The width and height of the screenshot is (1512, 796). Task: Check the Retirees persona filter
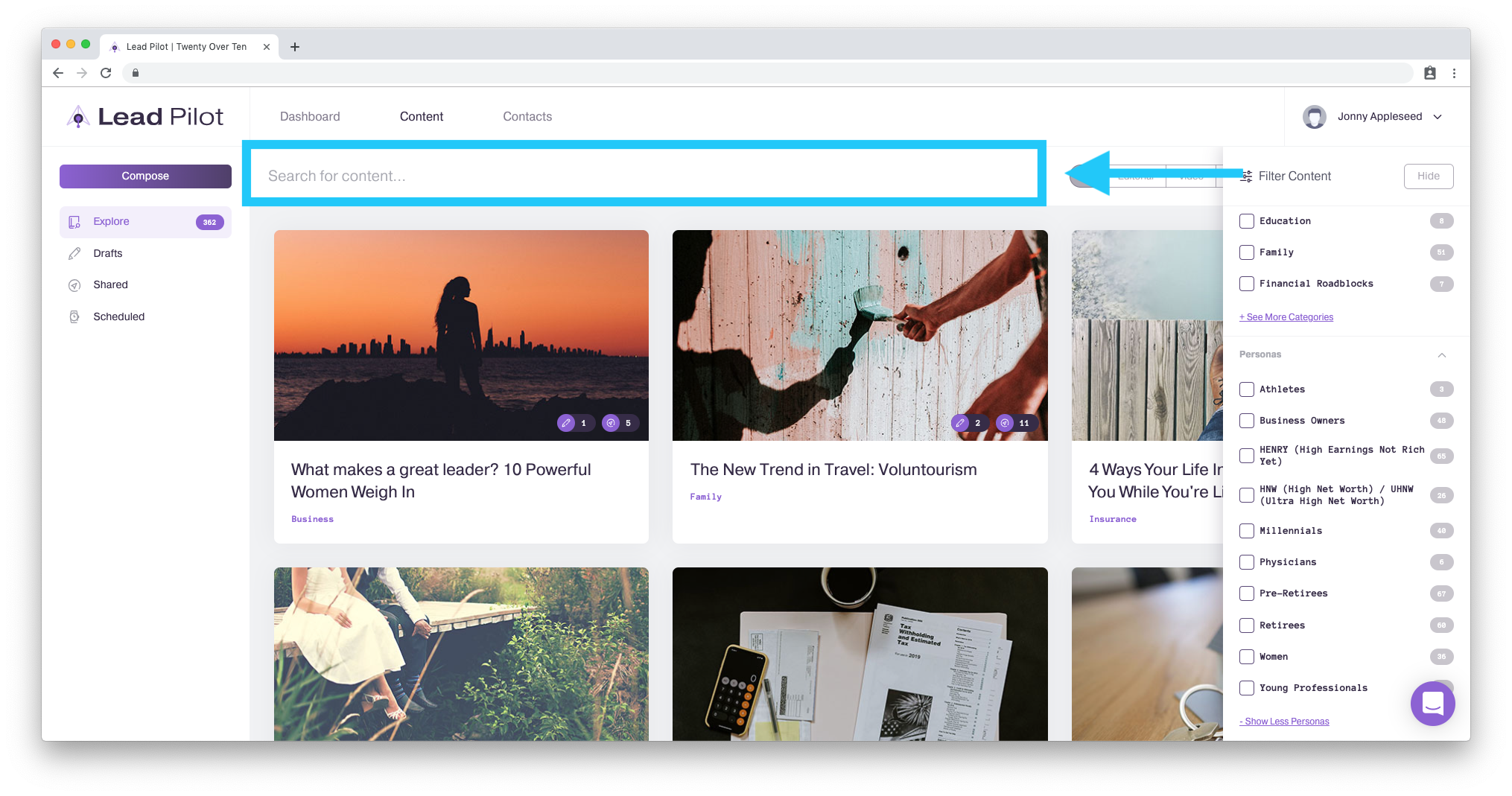coord(1247,625)
